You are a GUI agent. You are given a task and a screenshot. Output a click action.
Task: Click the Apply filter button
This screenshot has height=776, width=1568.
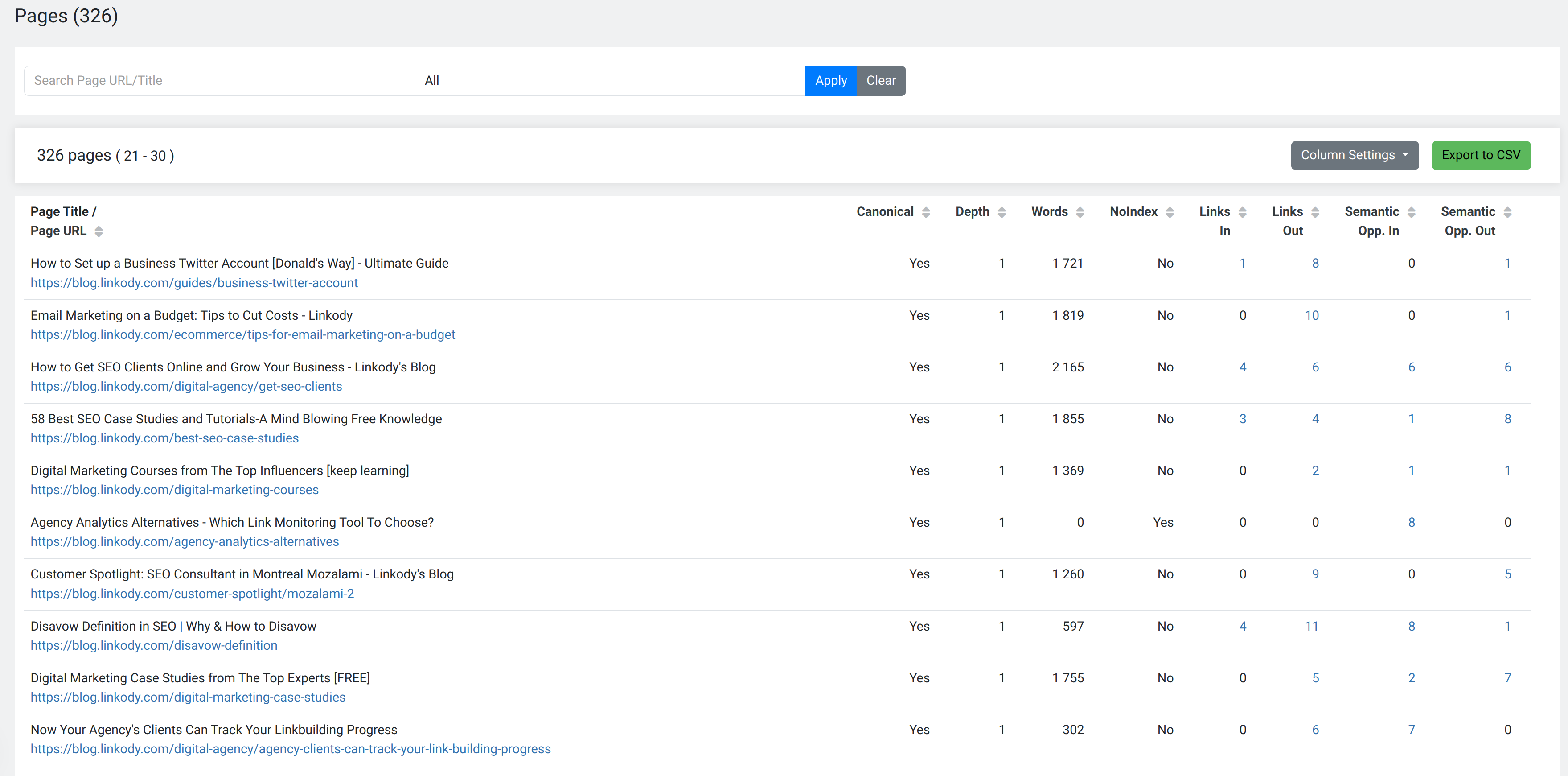(830, 80)
